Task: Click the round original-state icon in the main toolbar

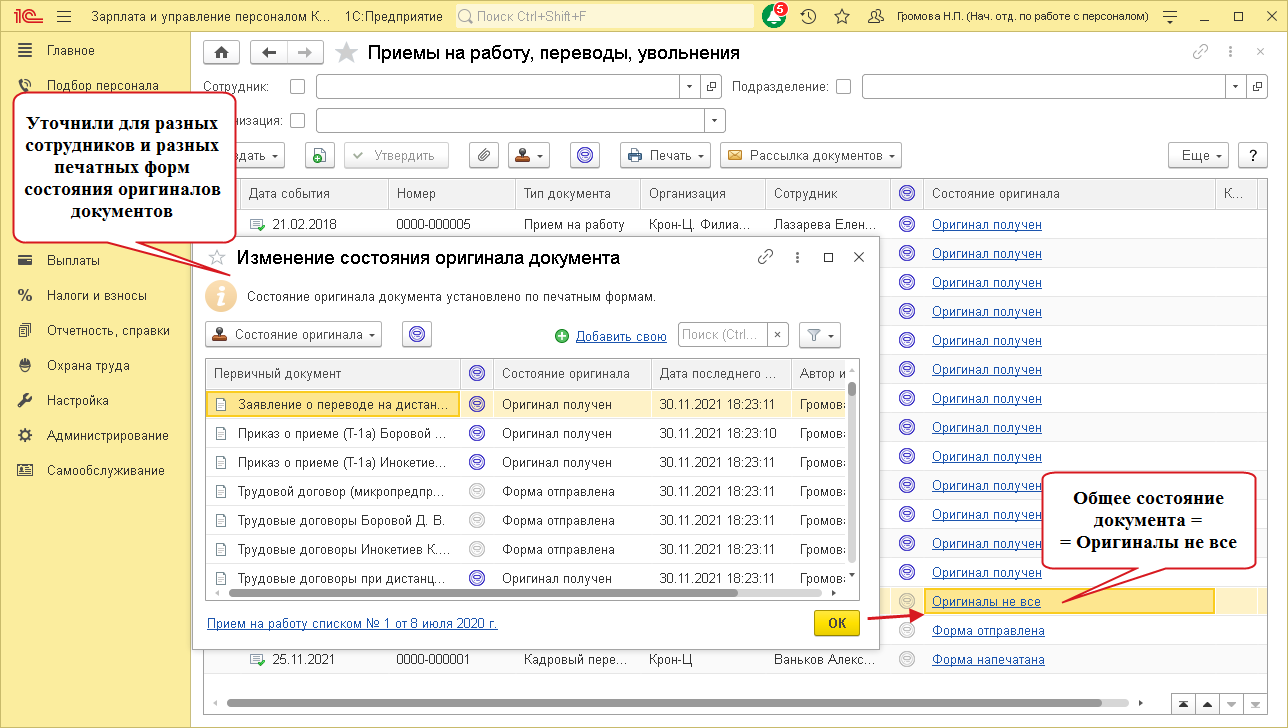Action: pos(585,155)
